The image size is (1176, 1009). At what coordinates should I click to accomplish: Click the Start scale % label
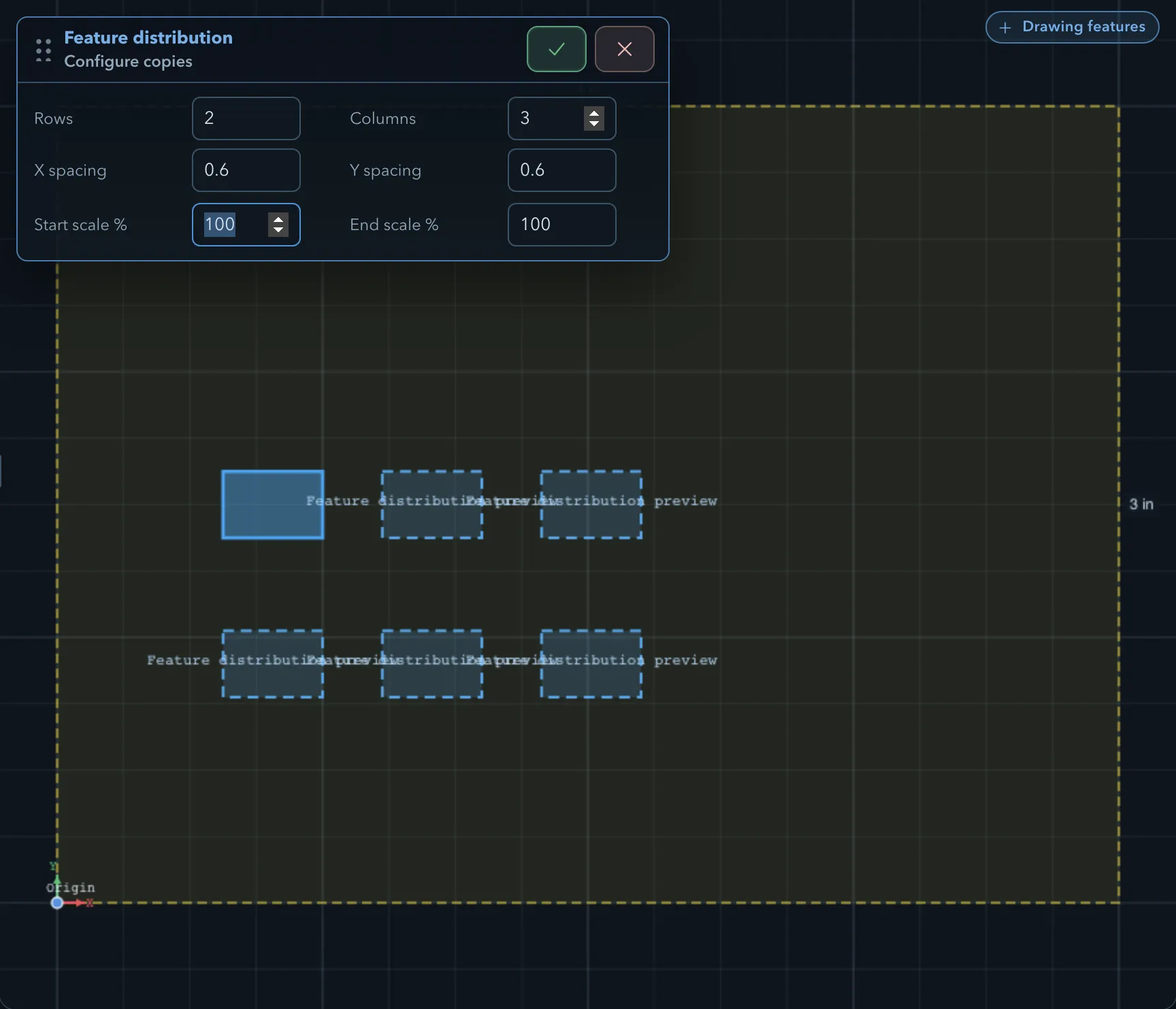(x=80, y=225)
